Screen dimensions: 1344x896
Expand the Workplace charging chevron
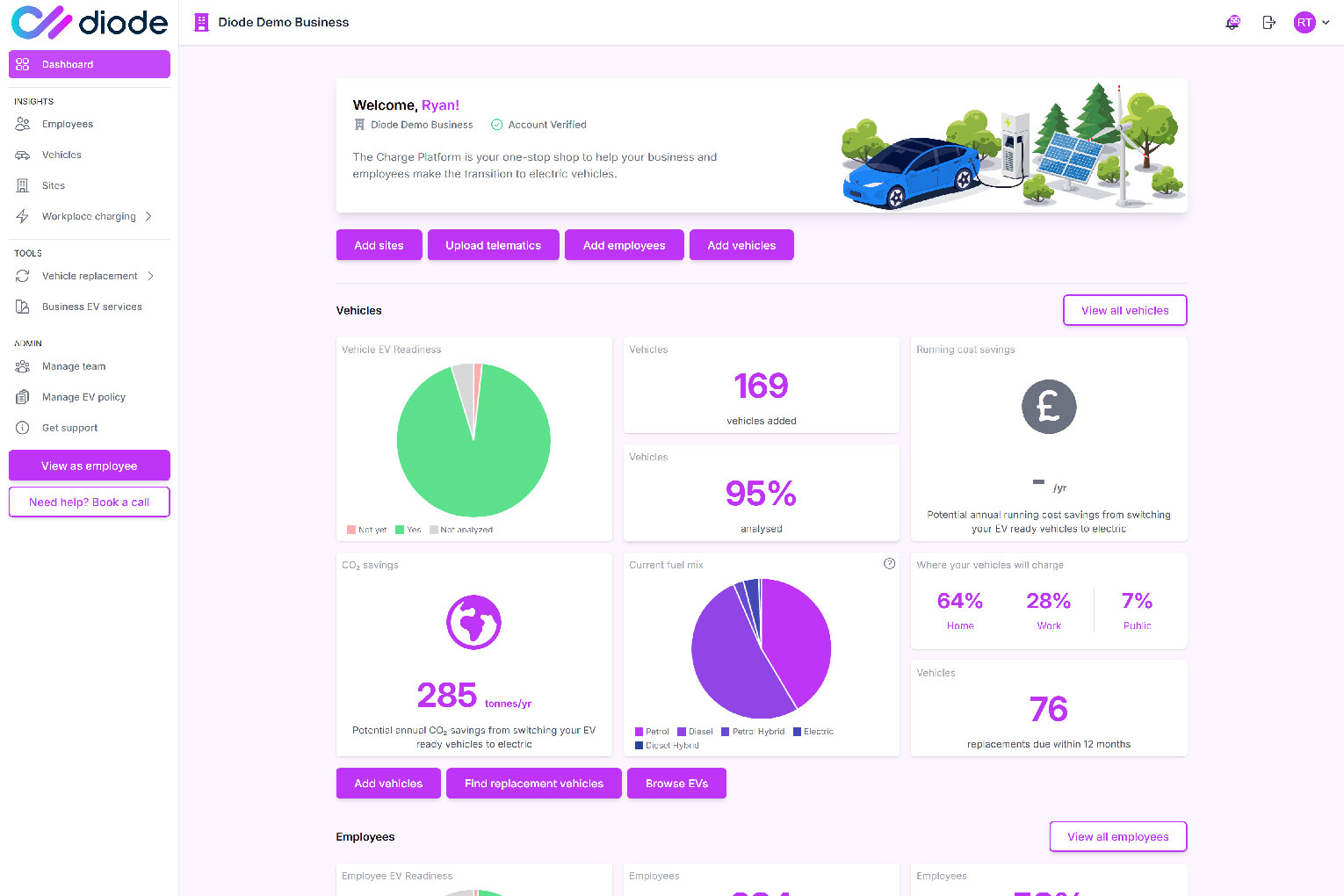click(x=148, y=216)
